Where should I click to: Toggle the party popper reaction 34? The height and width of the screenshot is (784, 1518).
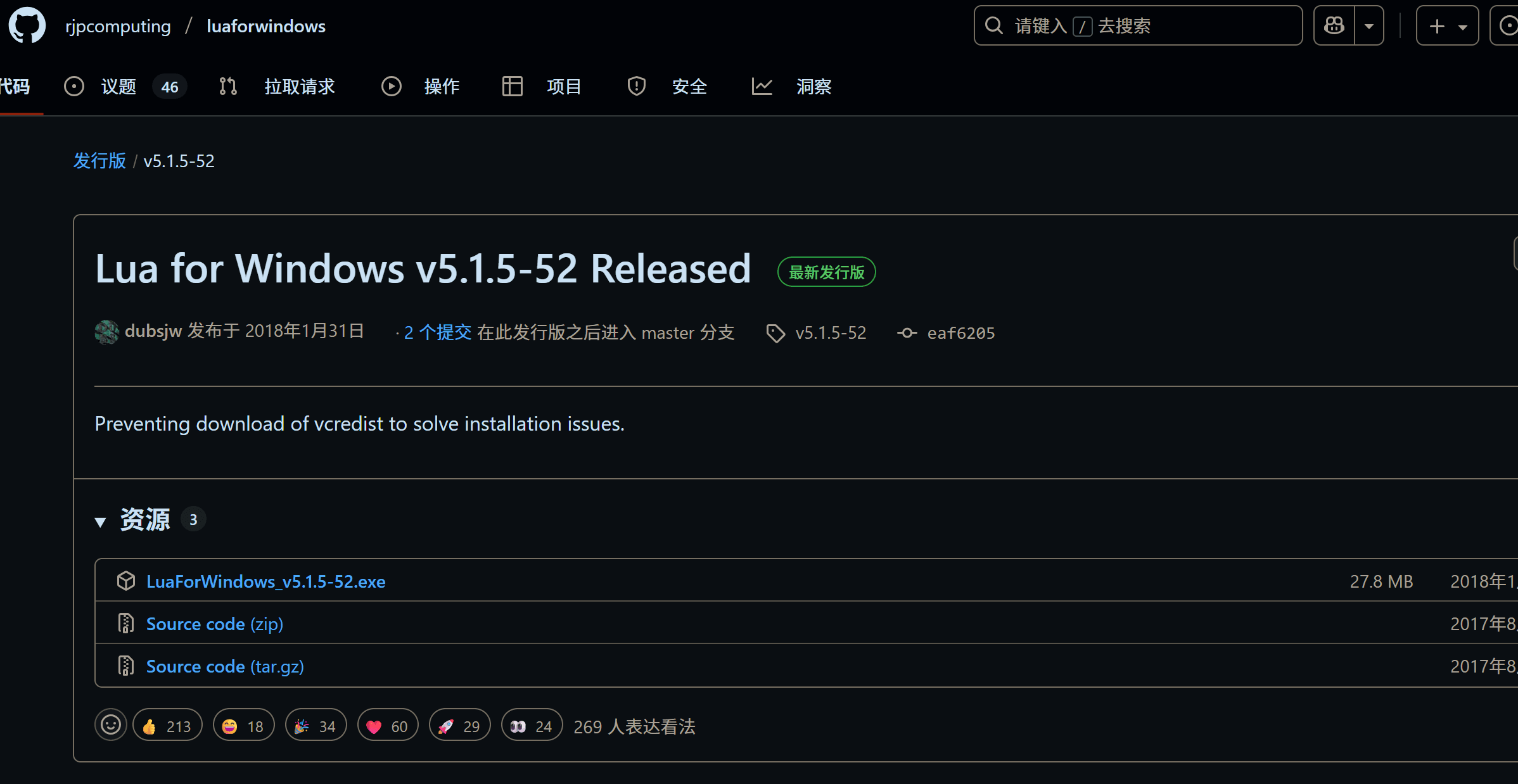[x=316, y=726]
